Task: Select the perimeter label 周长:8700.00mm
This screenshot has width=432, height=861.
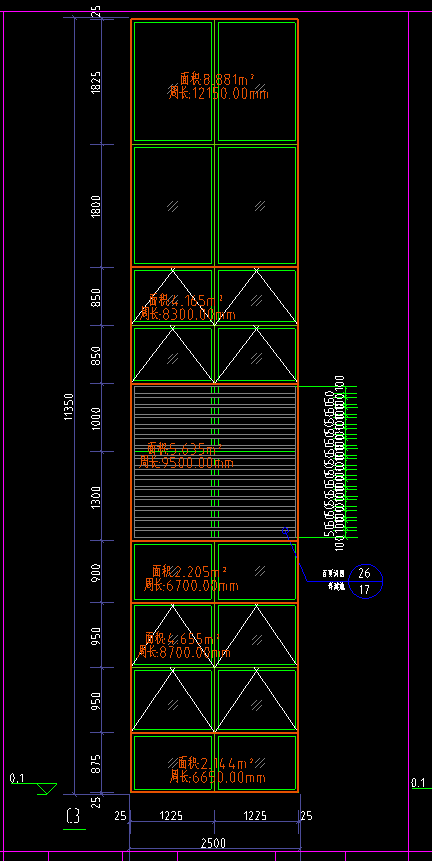Action: 184,652
